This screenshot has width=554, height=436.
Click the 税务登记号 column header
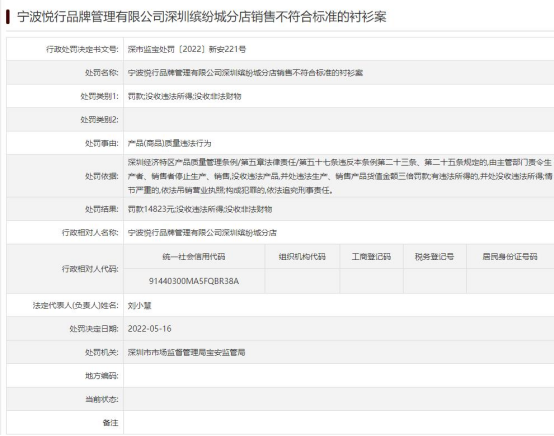point(434,257)
